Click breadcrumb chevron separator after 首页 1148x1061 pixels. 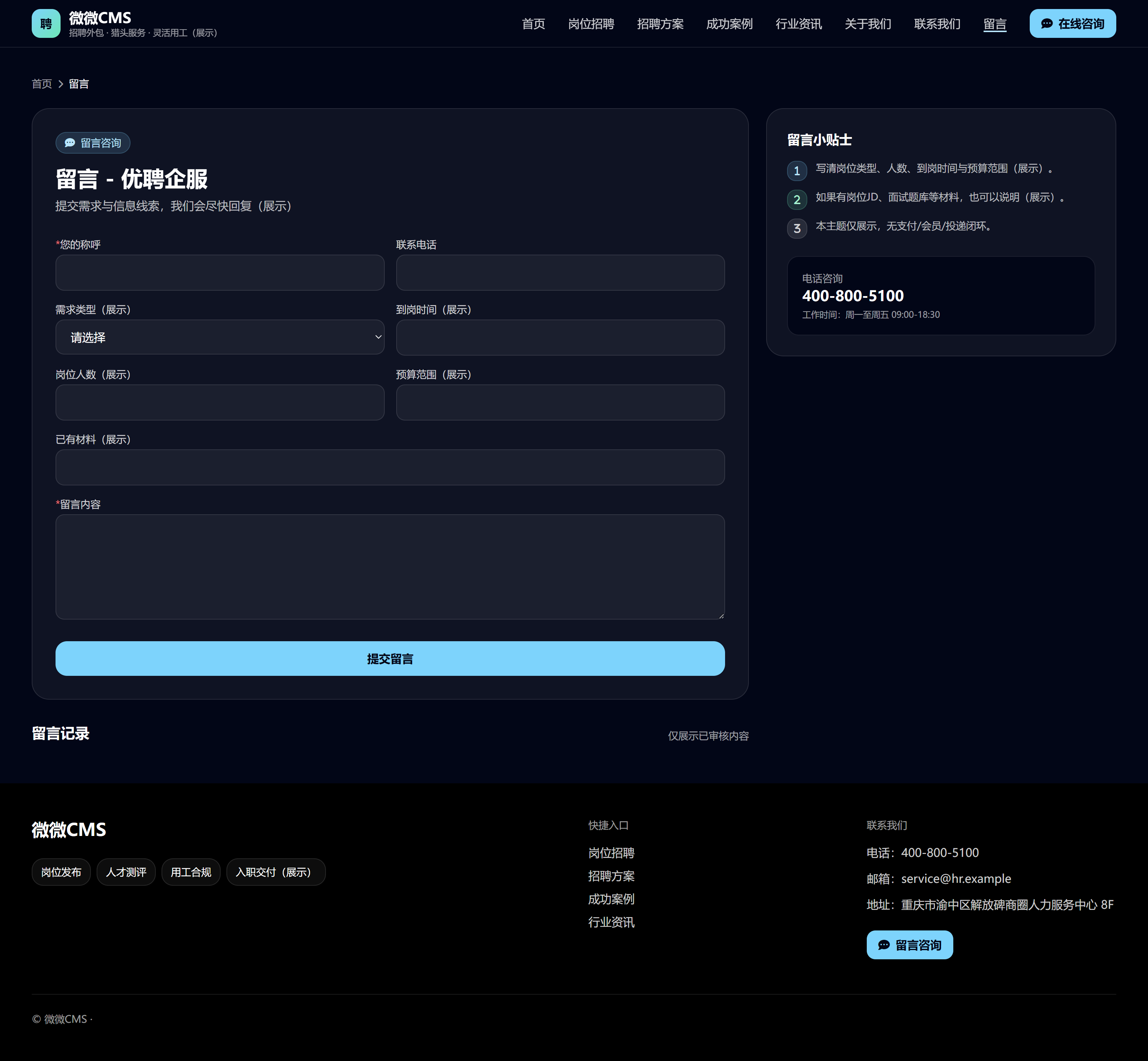61,84
